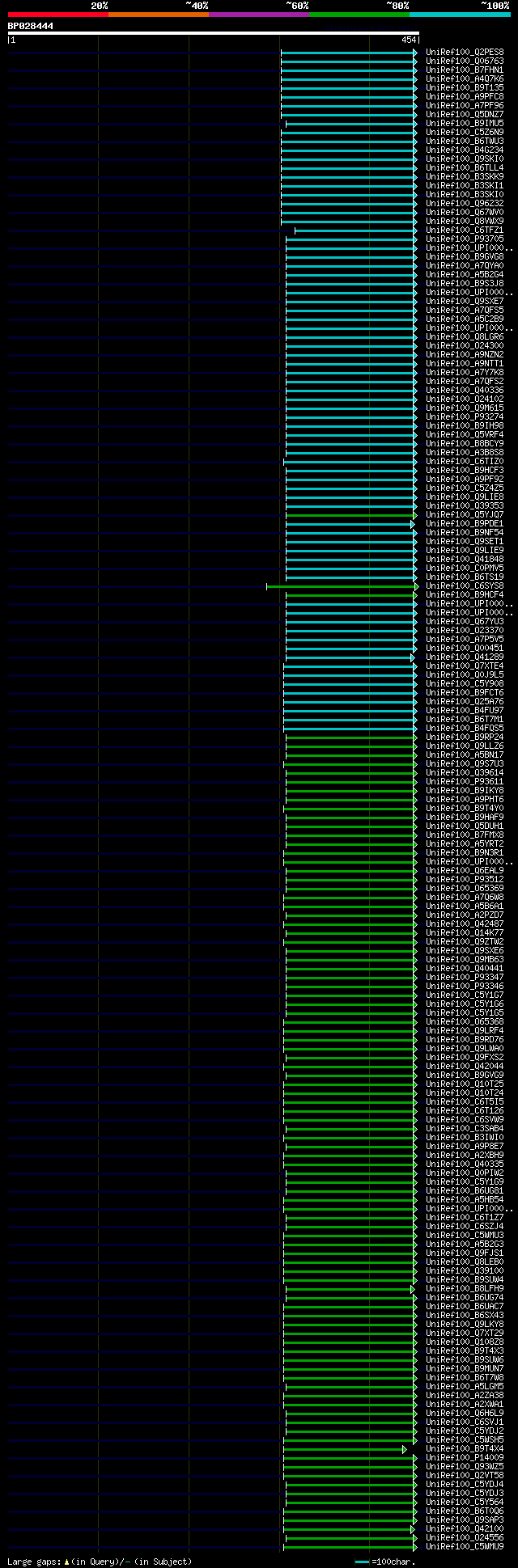This screenshot has width=518, height=1568.
Task: Click the 454 query length label
Action: 409,40
